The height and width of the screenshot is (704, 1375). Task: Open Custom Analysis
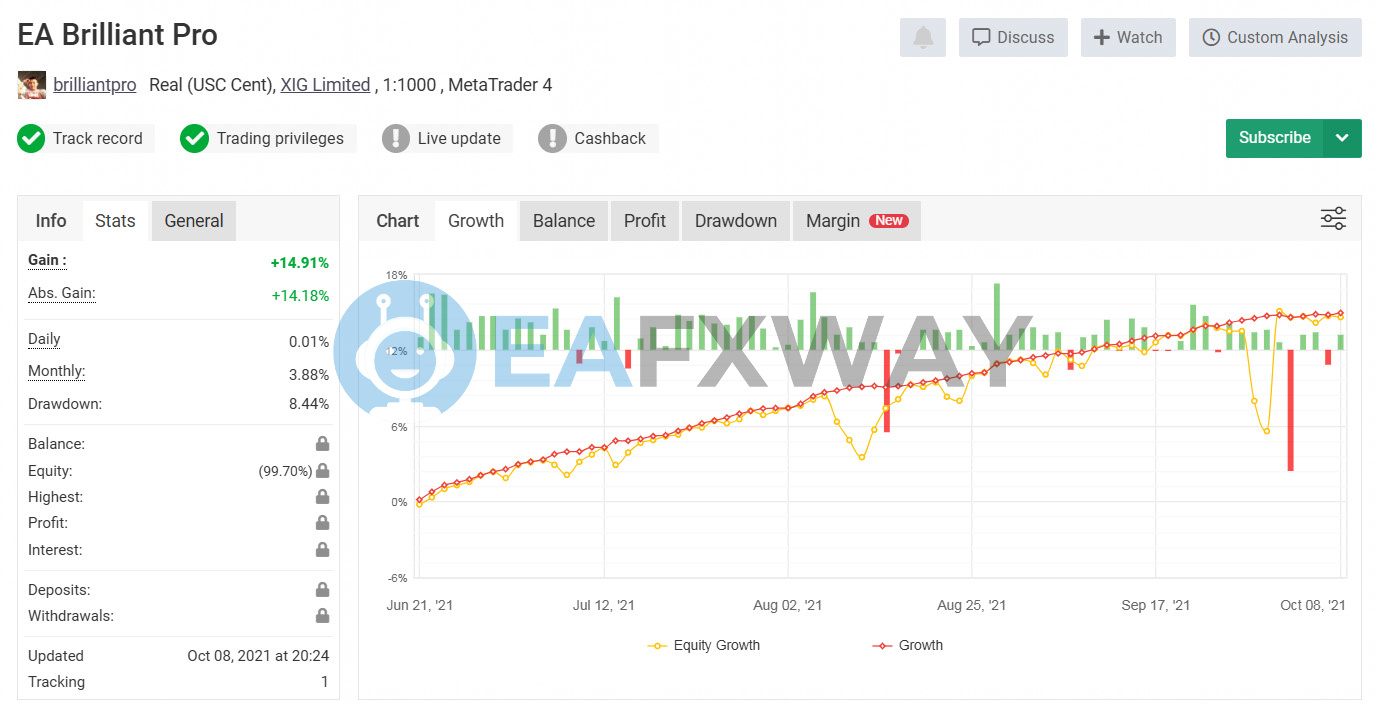click(1275, 38)
